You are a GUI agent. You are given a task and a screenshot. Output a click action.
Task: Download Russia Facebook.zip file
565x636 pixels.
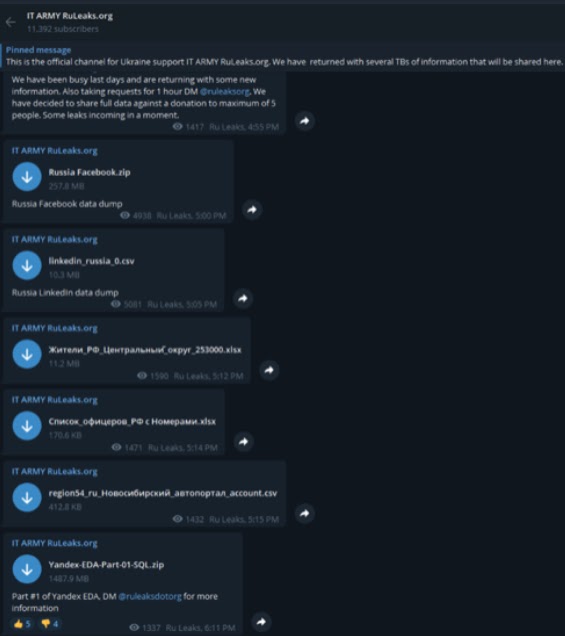click(27, 177)
